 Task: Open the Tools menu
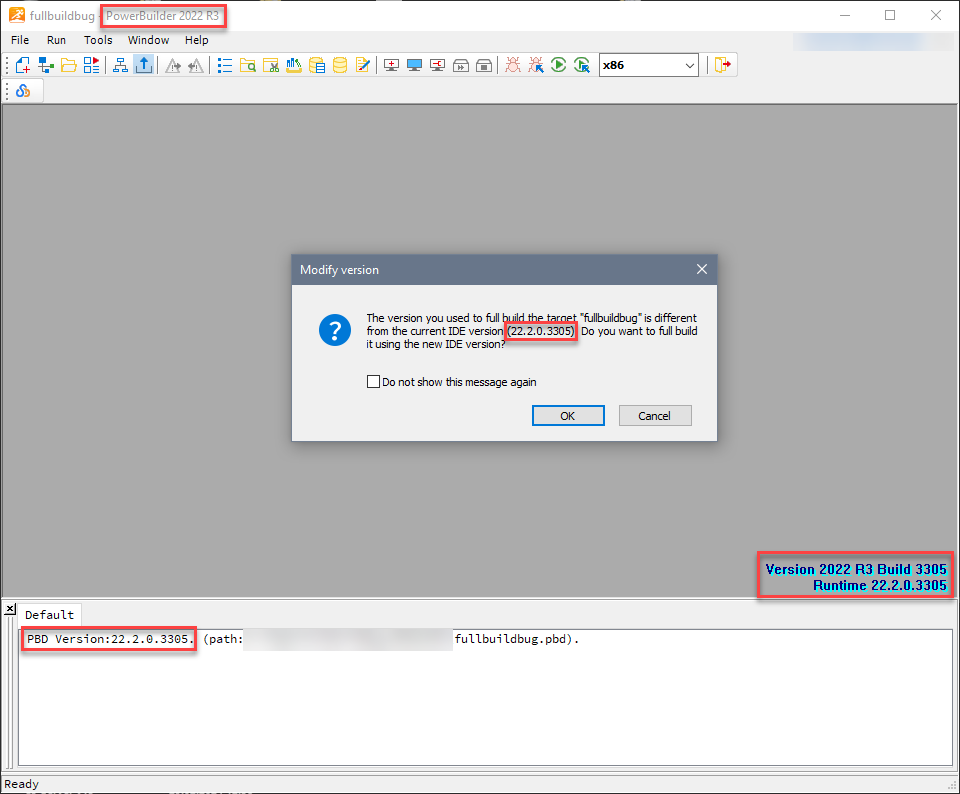click(x=98, y=40)
